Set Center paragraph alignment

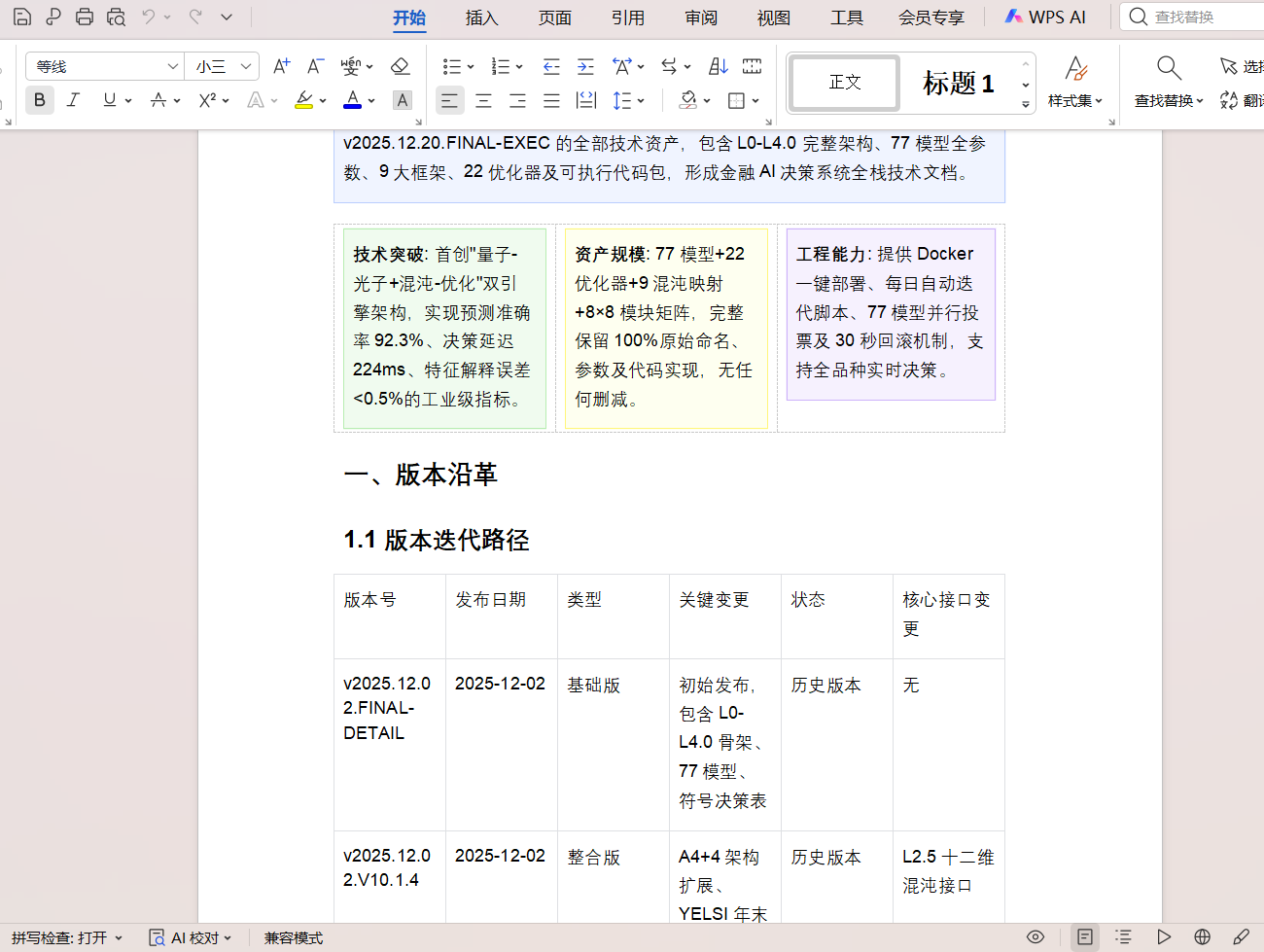(x=483, y=100)
